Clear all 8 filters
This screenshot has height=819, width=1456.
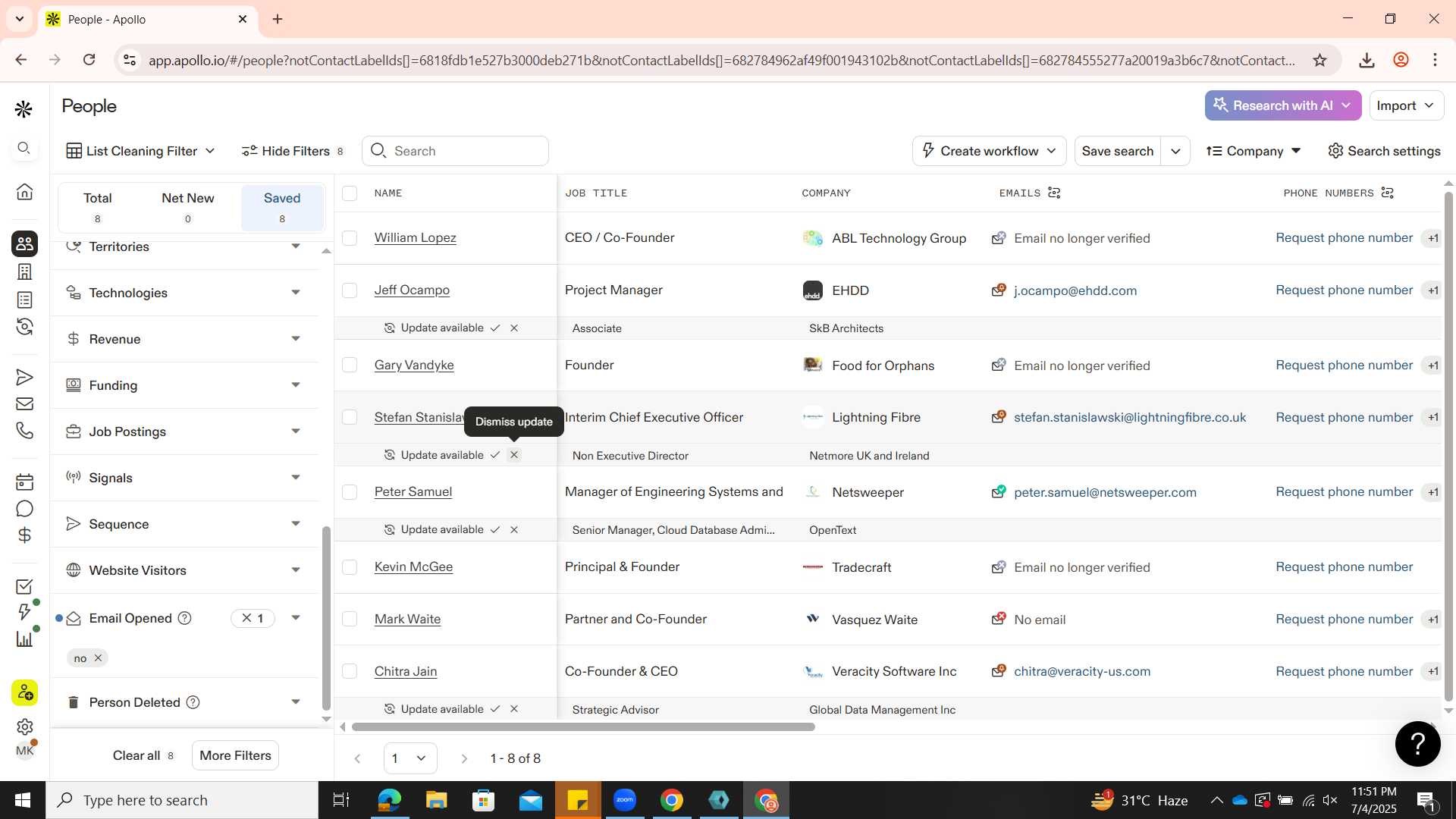click(x=143, y=755)
